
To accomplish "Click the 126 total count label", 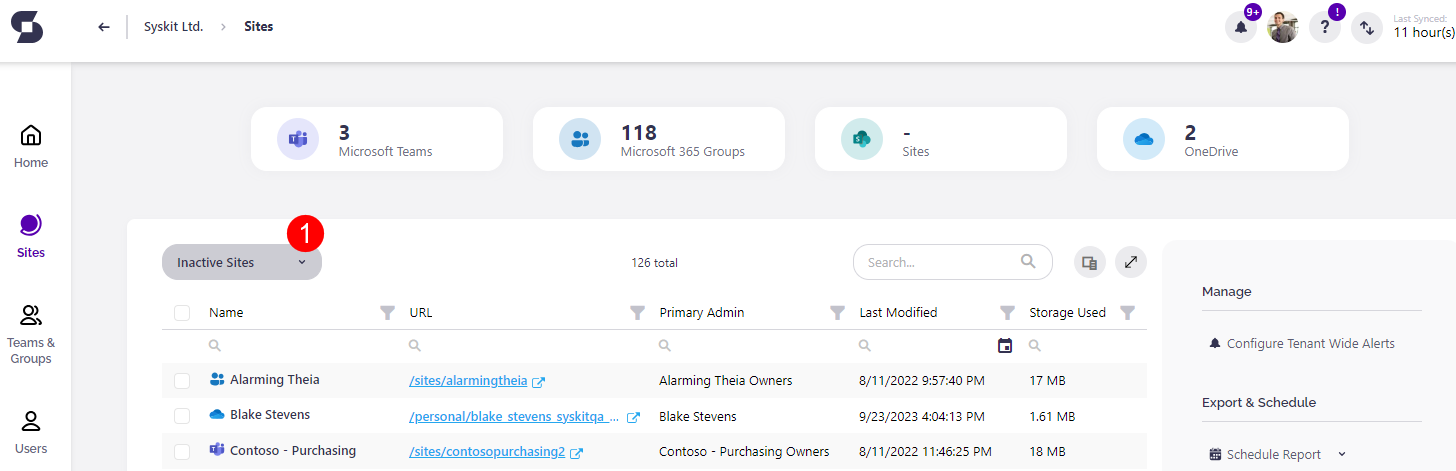I will 654,263.
